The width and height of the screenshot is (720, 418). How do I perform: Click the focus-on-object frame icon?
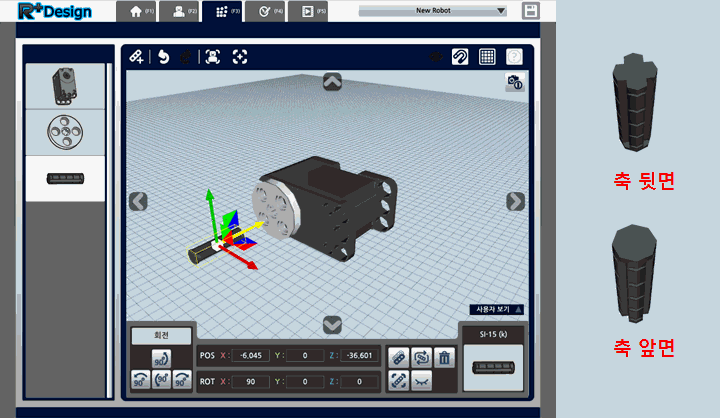pos(212,57)
